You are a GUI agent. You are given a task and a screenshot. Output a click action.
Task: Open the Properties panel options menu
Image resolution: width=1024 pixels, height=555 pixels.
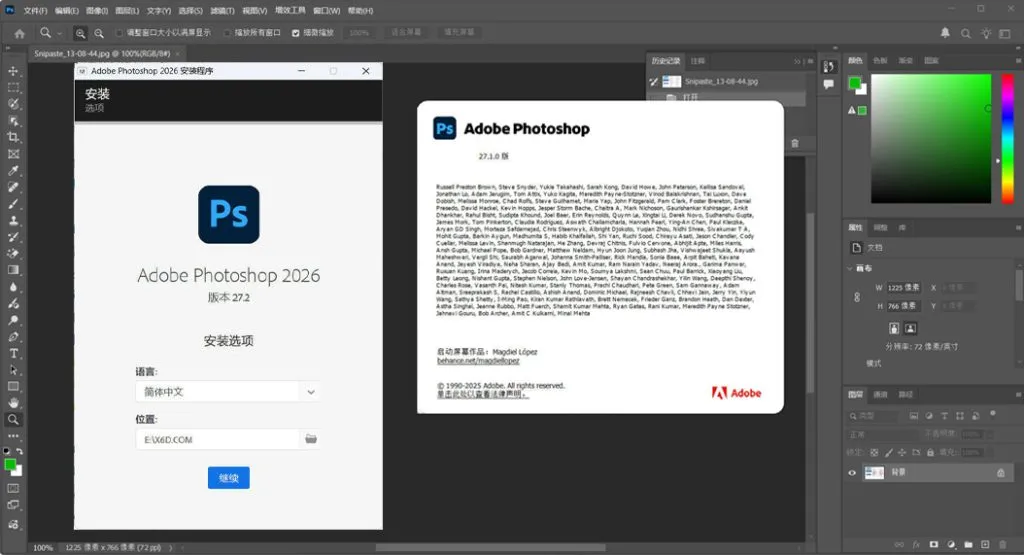coord(1018,228)
